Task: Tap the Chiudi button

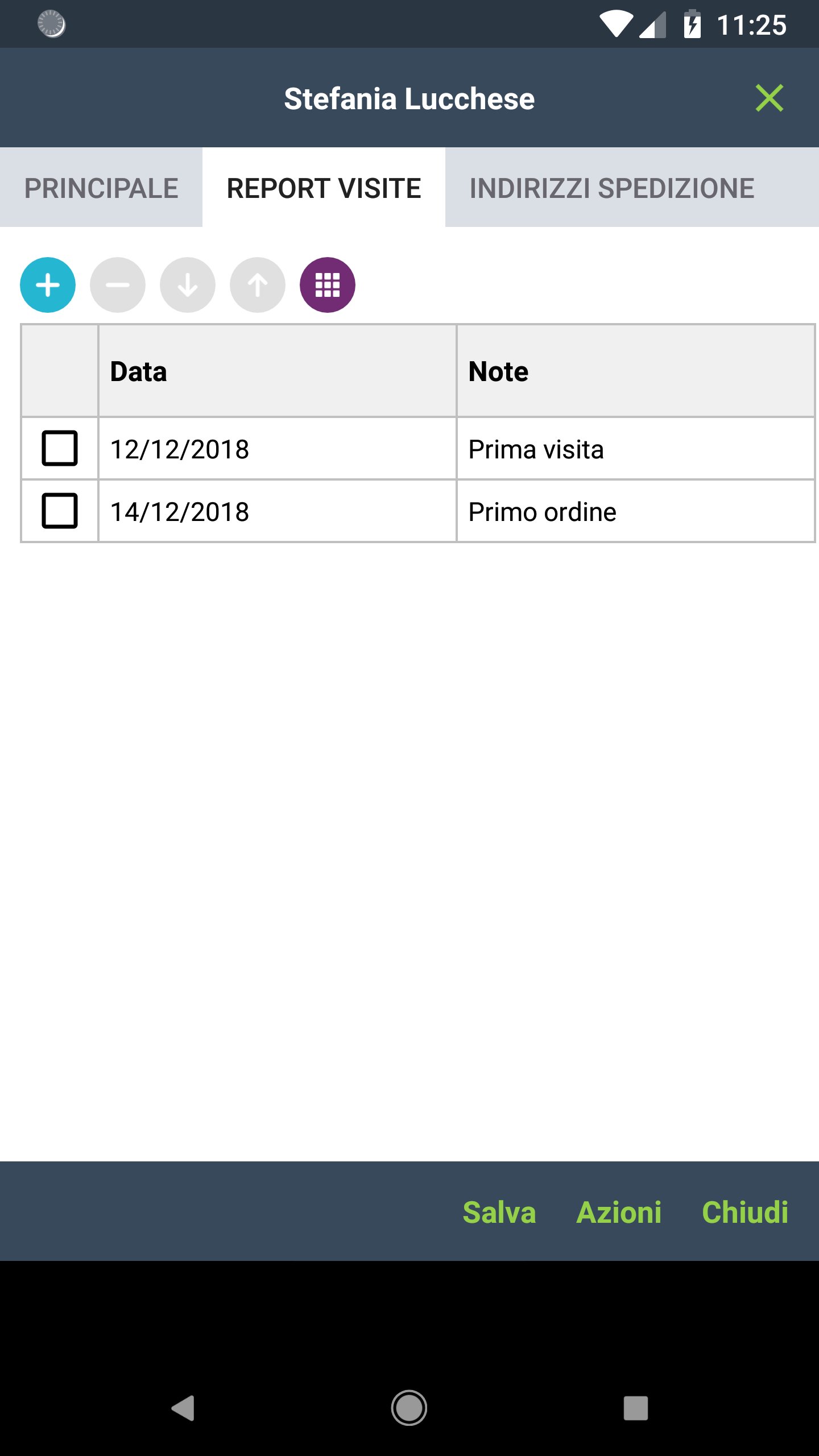Action: tap(745, 1212)
